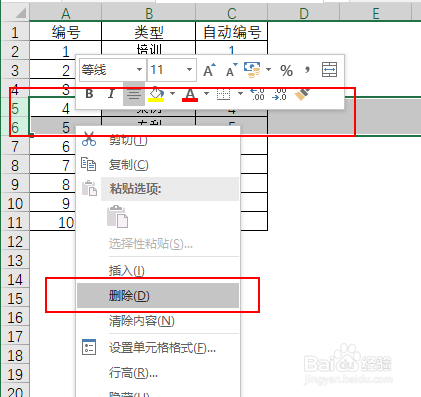Click the paste clipboard option icon
The width and height of the screenshot is (421, 397).
[x=117, y=217]
